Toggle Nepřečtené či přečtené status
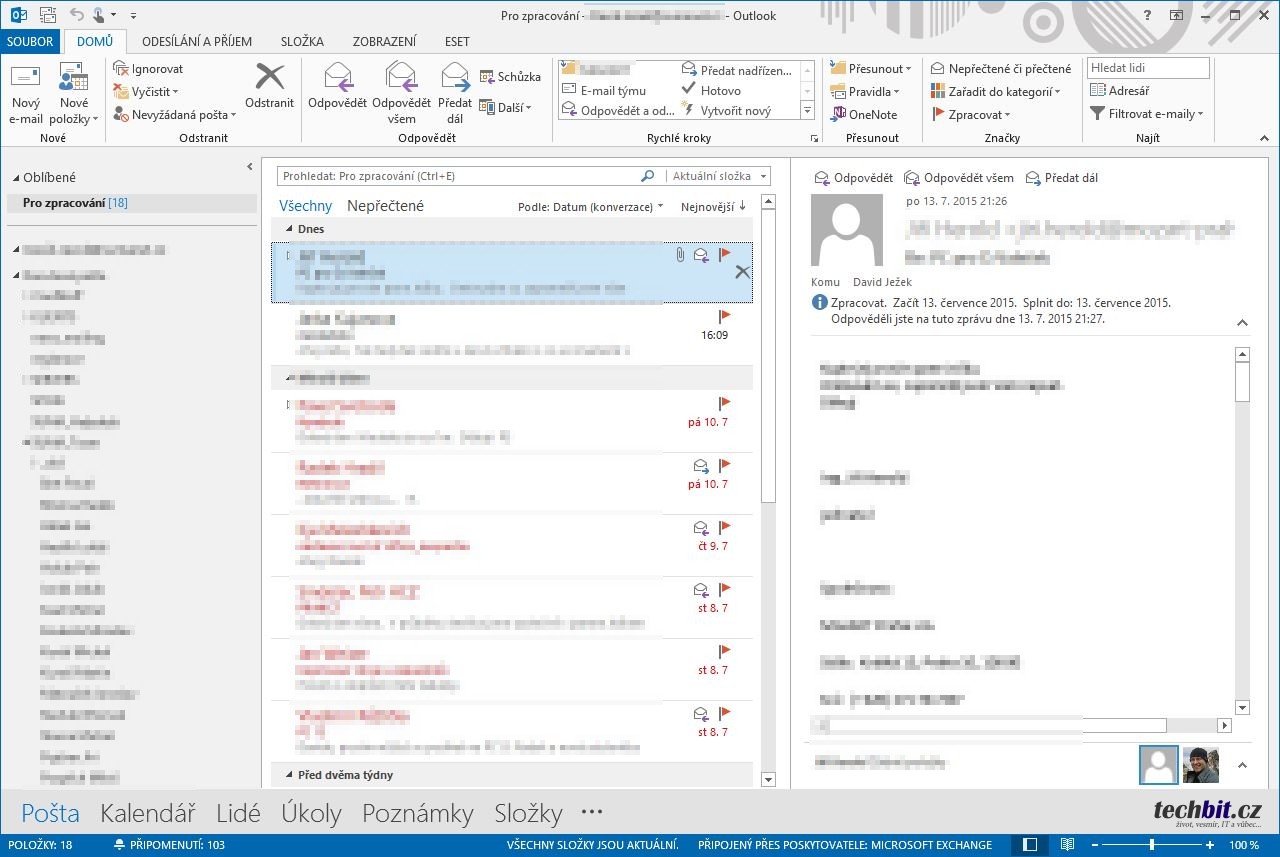1280x857 pixels. point(1001,69)
